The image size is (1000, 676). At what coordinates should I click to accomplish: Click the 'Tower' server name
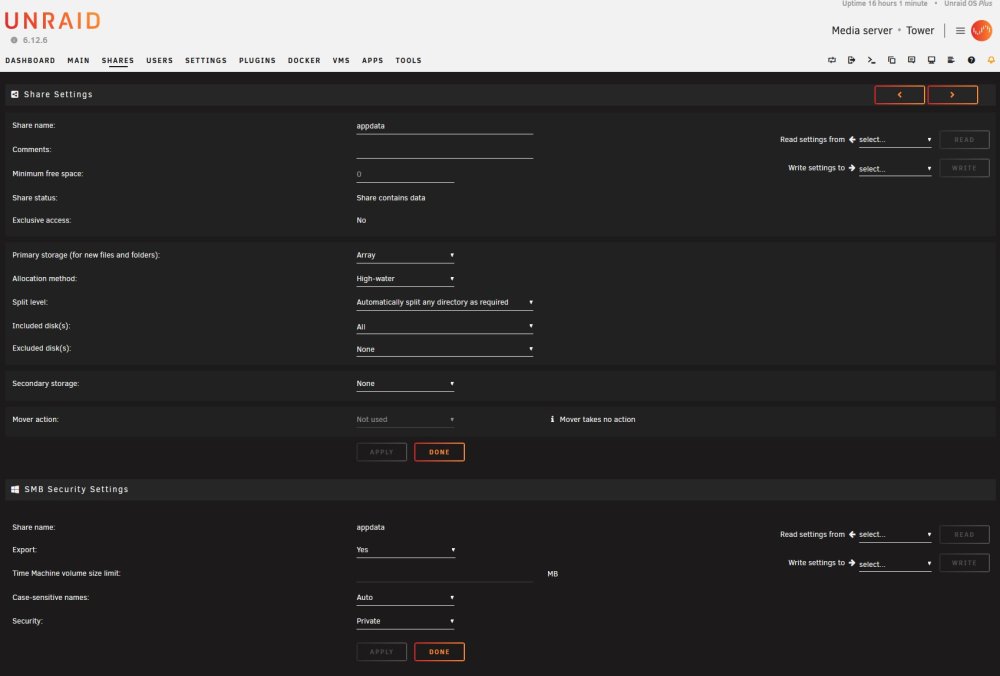coord(920,31)
